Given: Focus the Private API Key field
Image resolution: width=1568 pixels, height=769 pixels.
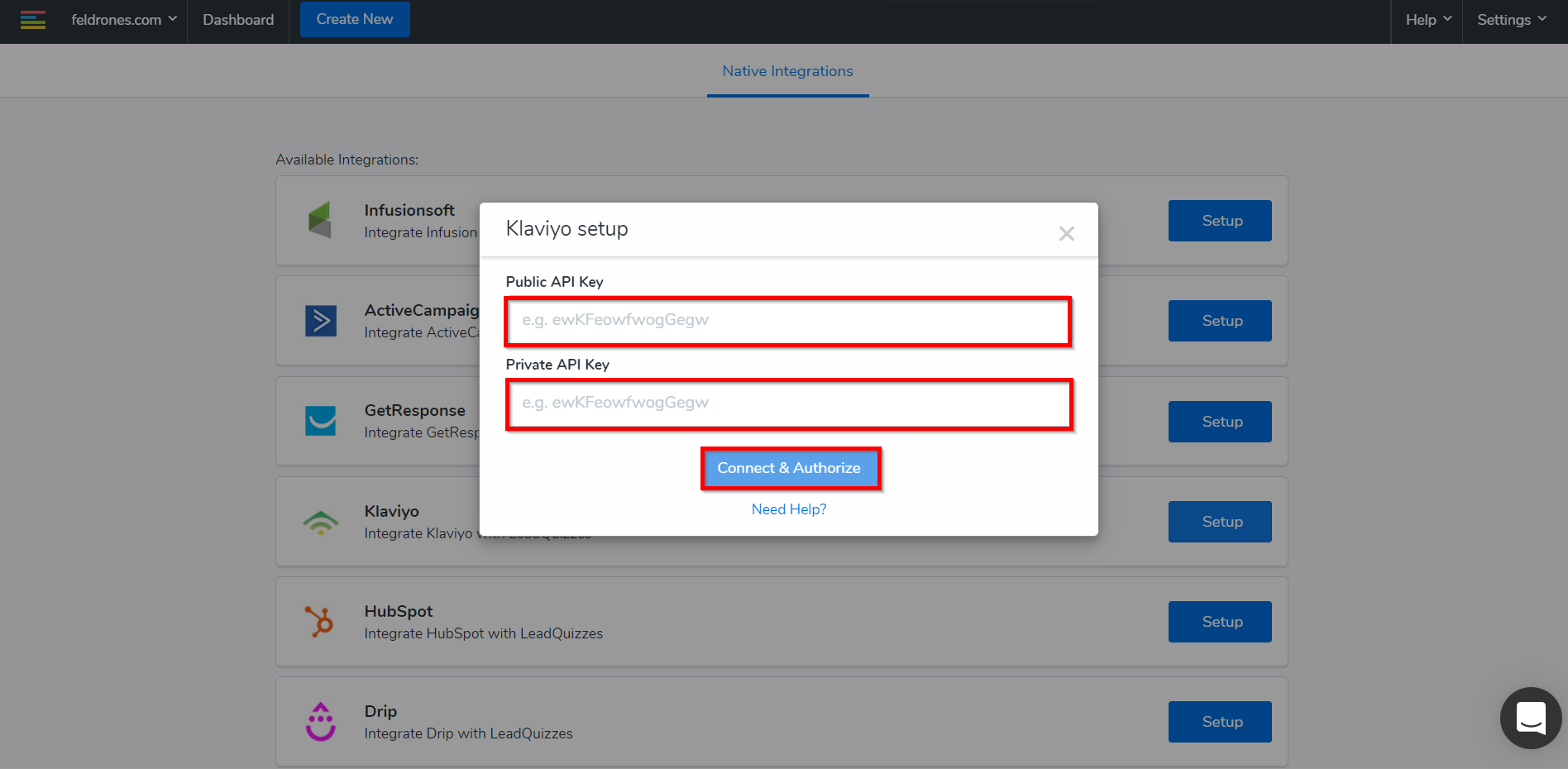Looking at the screenshot, I should pos(789,404).
